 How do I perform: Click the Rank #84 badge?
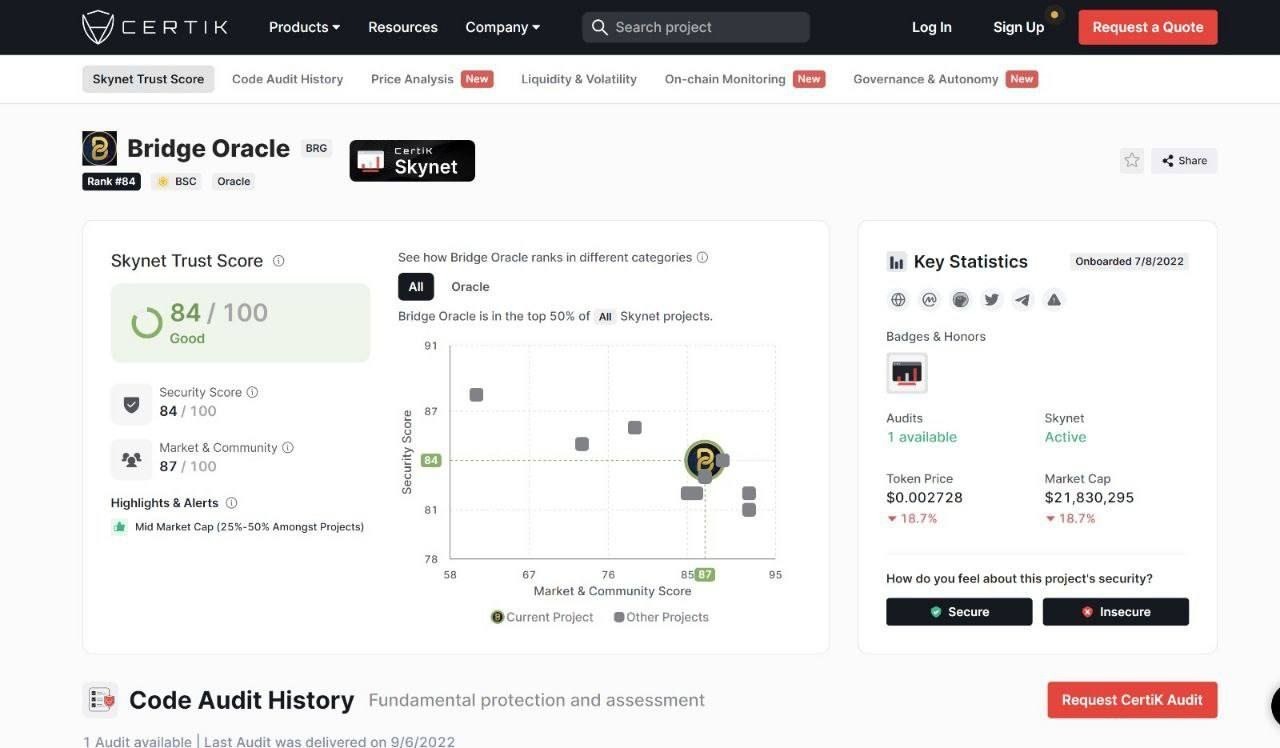111,181
